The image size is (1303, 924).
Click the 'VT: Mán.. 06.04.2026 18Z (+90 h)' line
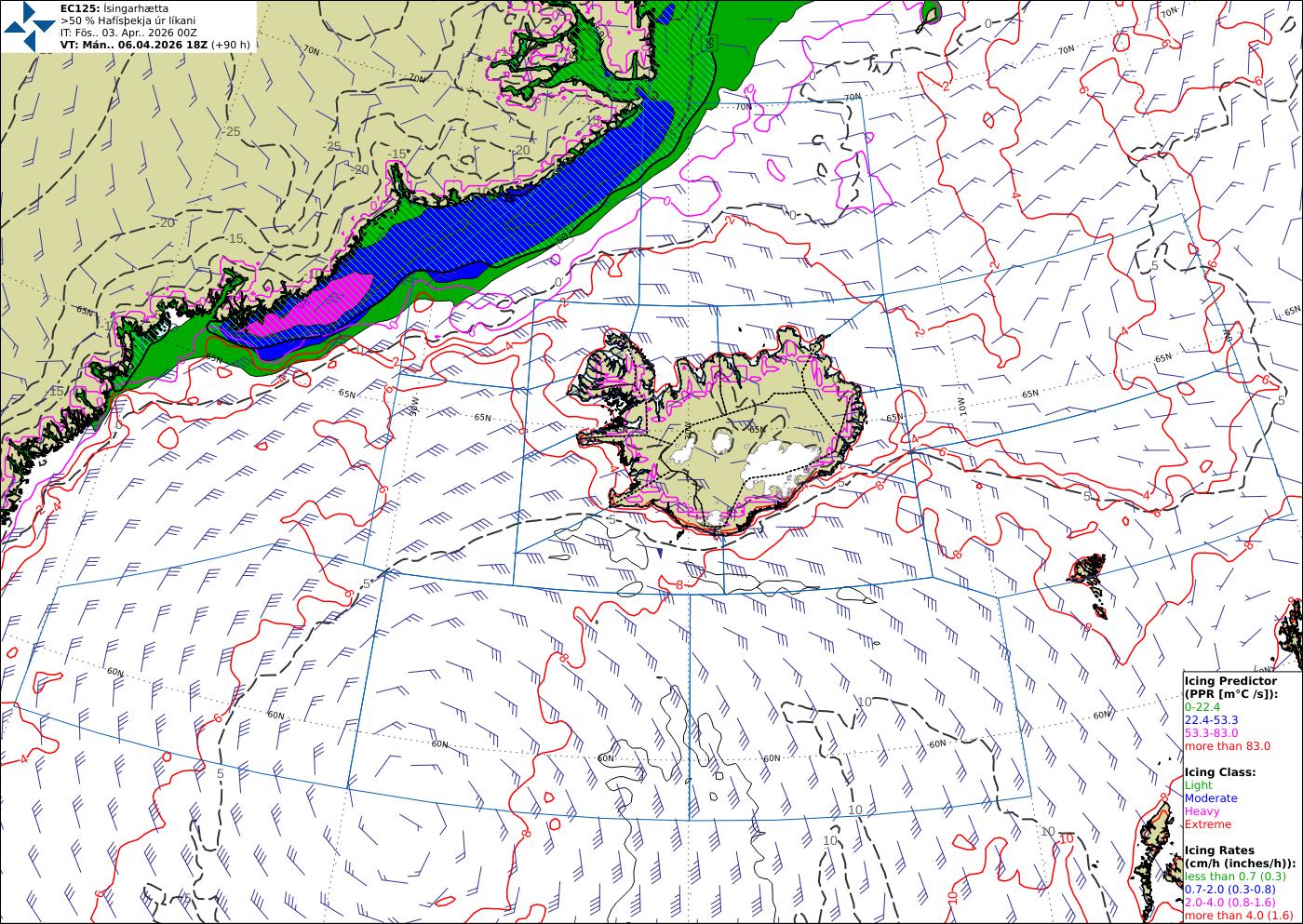click(154, 44)
